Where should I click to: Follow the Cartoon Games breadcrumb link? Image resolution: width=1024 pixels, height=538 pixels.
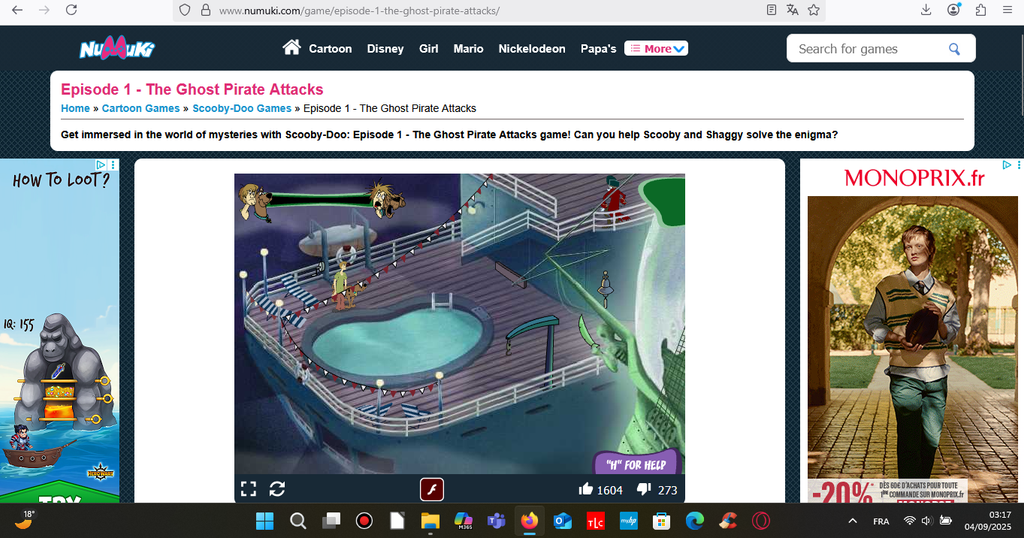pyautogui.click(x=140, y=108)
